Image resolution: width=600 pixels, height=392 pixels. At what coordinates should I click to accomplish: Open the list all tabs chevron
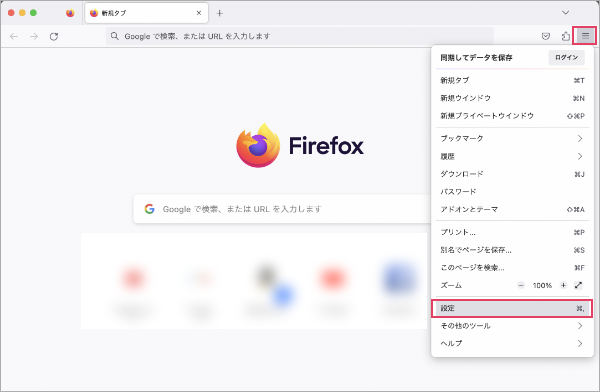tap(565, 13)
